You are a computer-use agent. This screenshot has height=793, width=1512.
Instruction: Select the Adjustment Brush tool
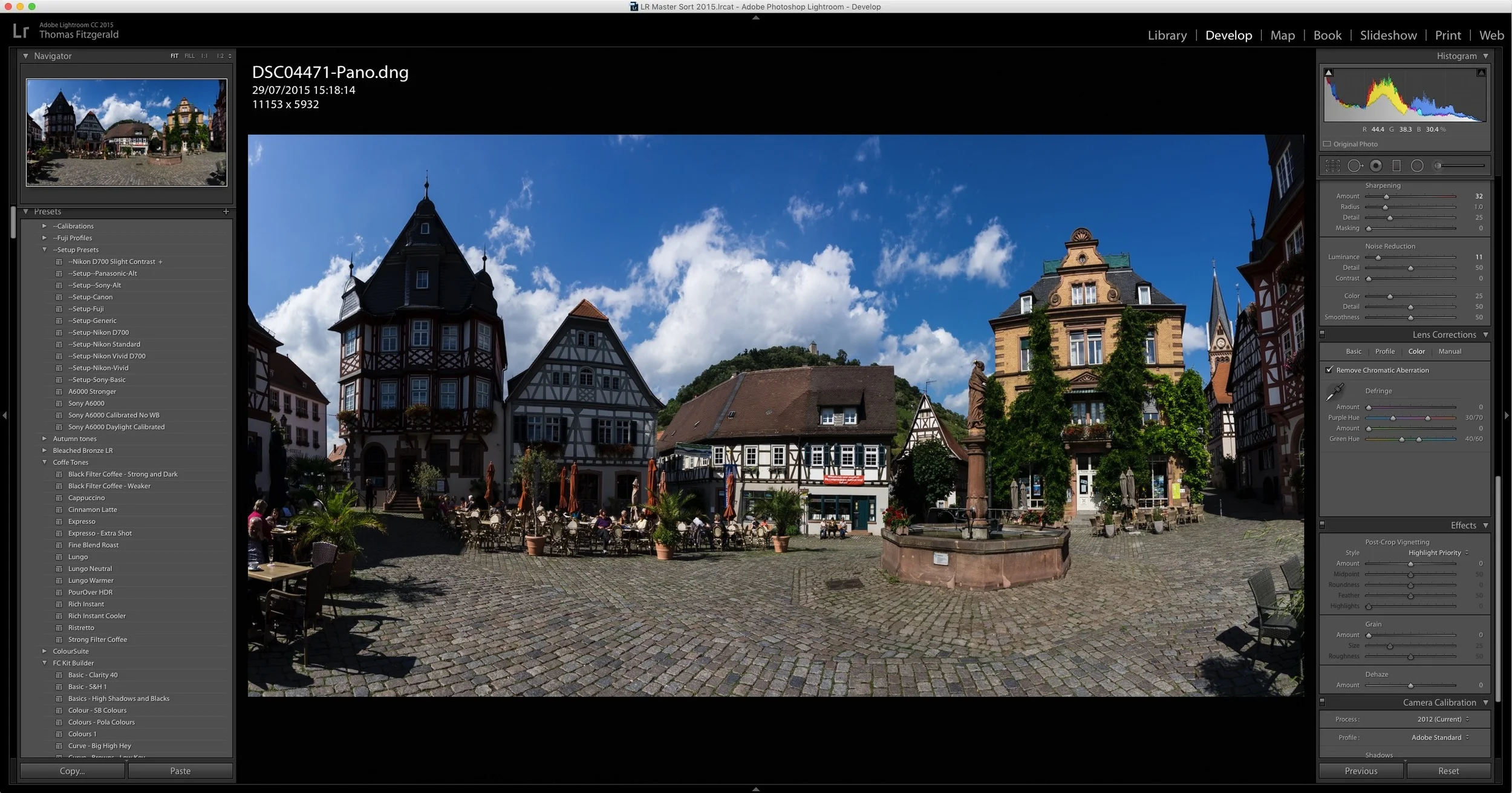tap(1438, 165)
